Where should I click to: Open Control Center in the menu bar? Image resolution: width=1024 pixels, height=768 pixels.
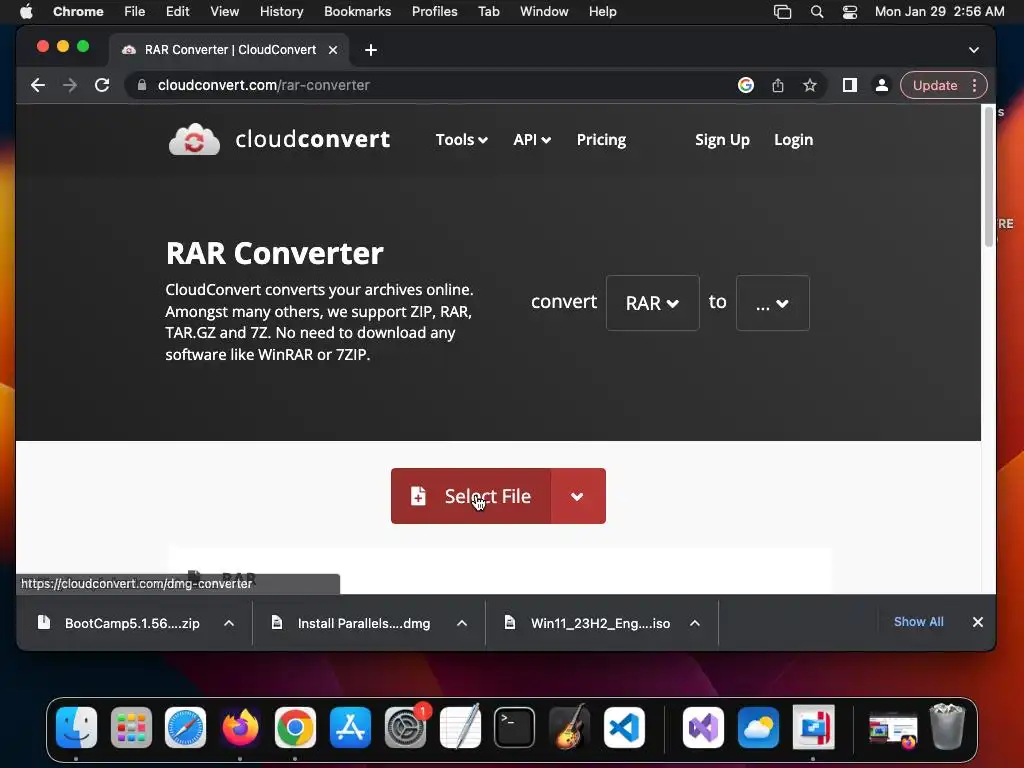click(x=850, y=12)
